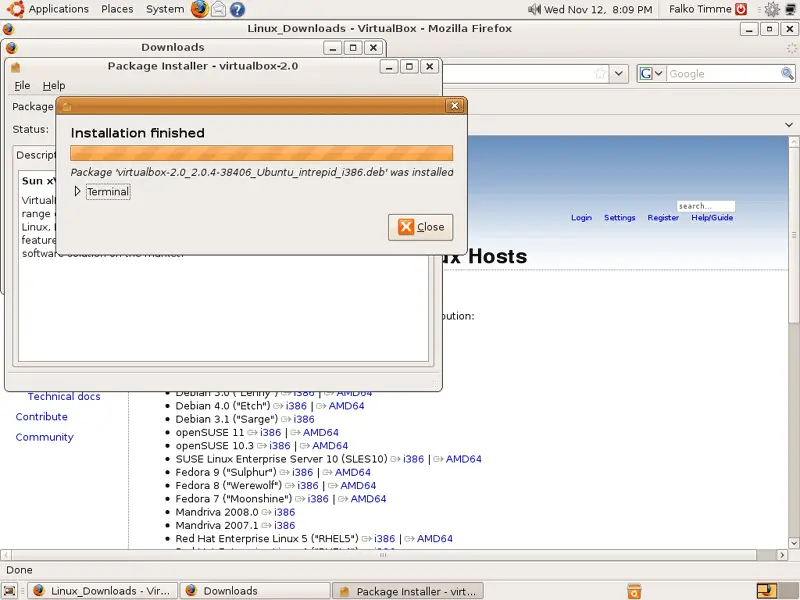
Task: Open the Contribute sidebar link
Action: (x=41, y=417)
